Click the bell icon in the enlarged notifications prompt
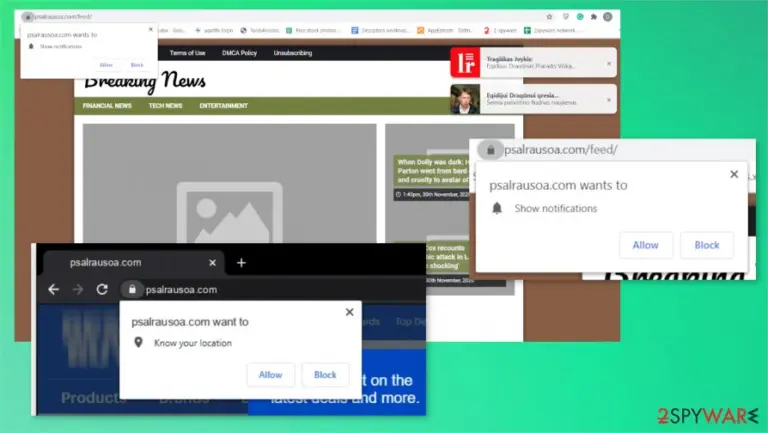Screen dimensions: 768x433 tap(497, 208)
